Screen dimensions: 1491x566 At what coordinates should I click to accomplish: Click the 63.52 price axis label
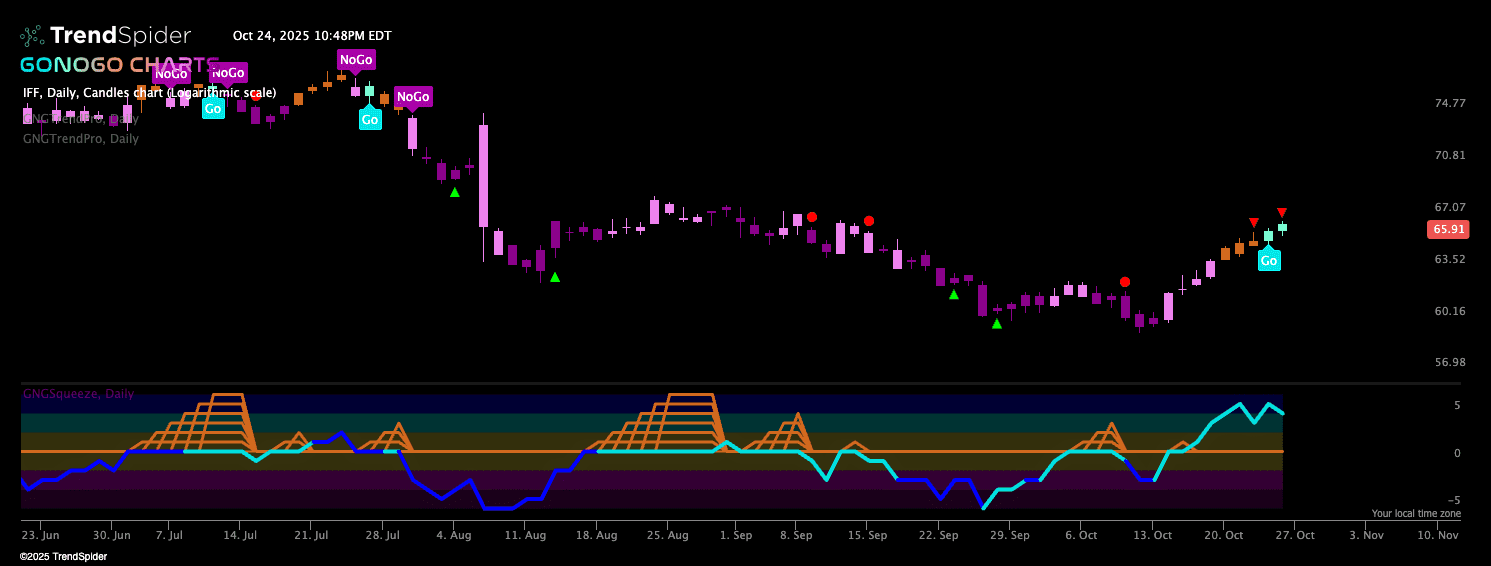coord(1450,259)
